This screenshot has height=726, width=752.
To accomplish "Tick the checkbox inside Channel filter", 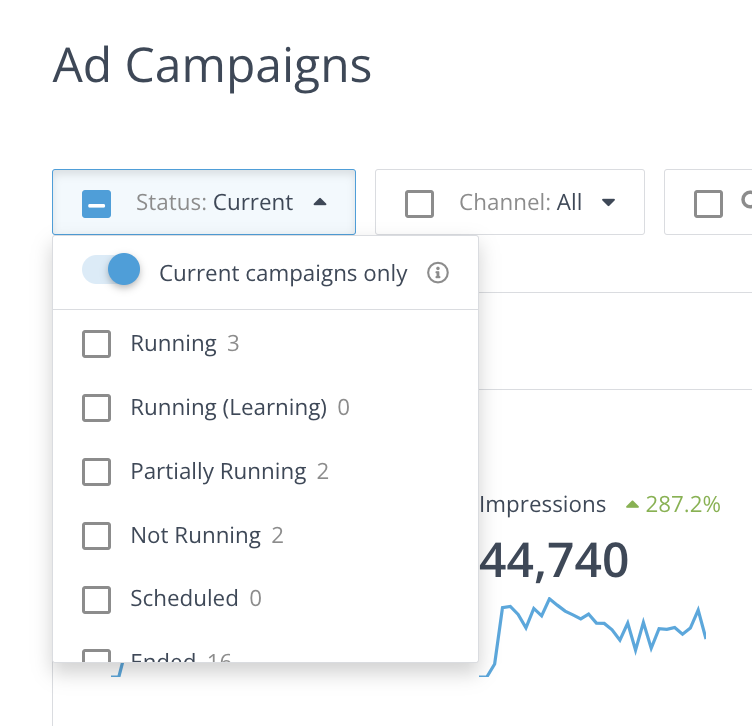I will 419,203.
